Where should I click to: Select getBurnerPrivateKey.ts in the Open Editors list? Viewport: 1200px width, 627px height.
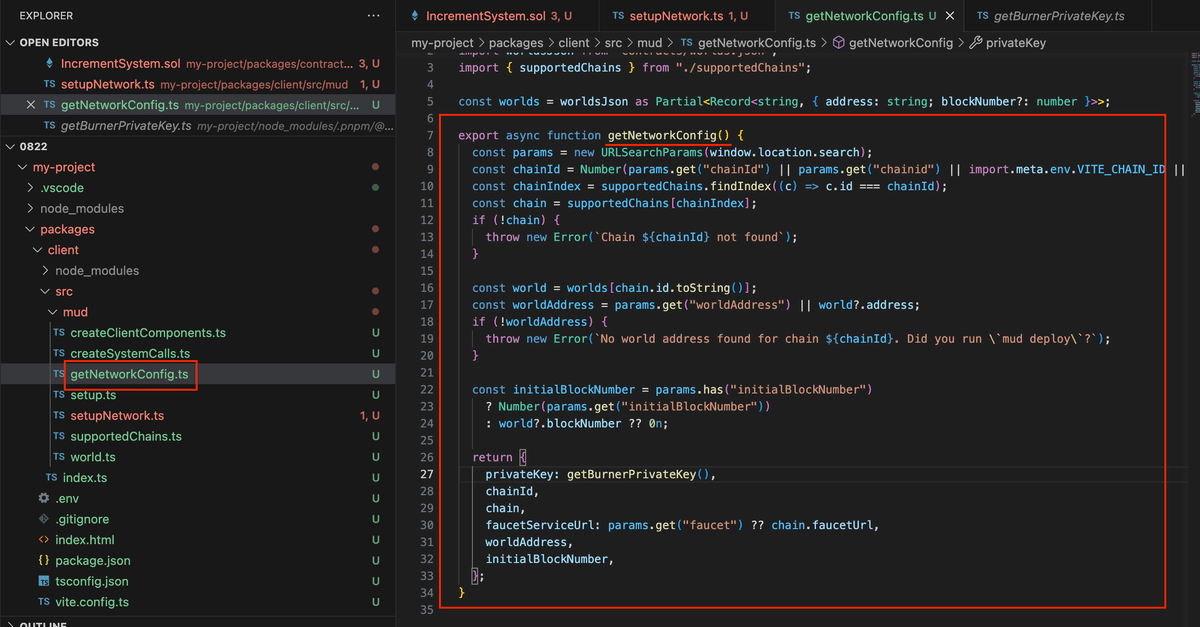tap(197, 126)
